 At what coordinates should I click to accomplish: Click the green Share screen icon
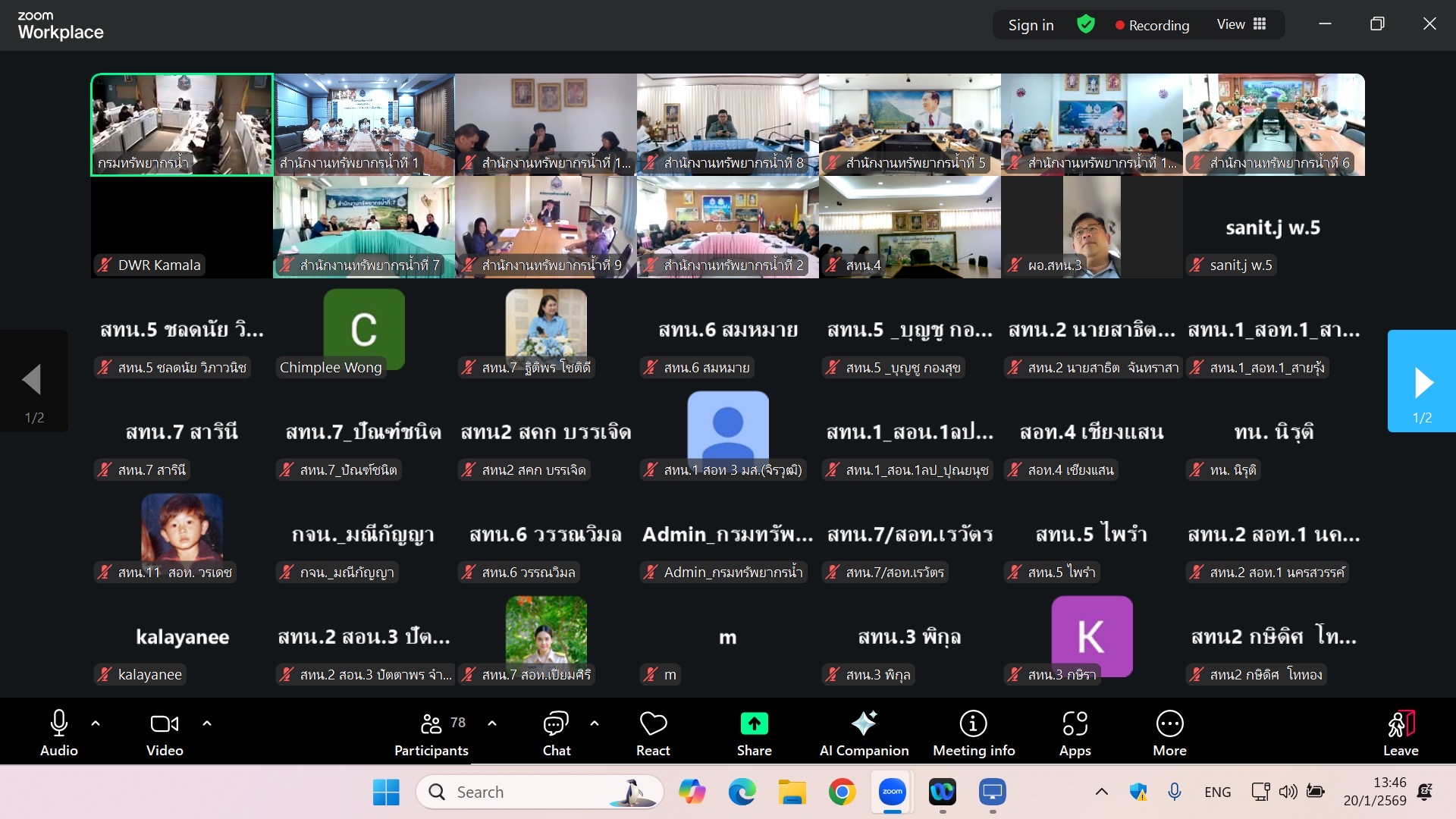[754, 724]
